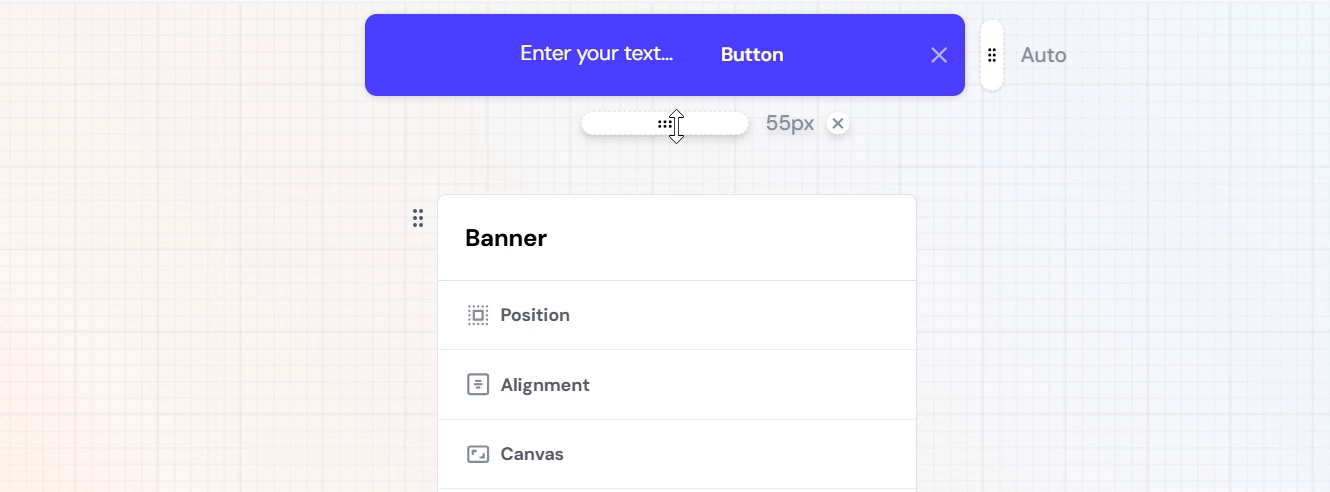Click the "Auto" width value
The image size is (1330, 492).
(x=1043, y=55)
